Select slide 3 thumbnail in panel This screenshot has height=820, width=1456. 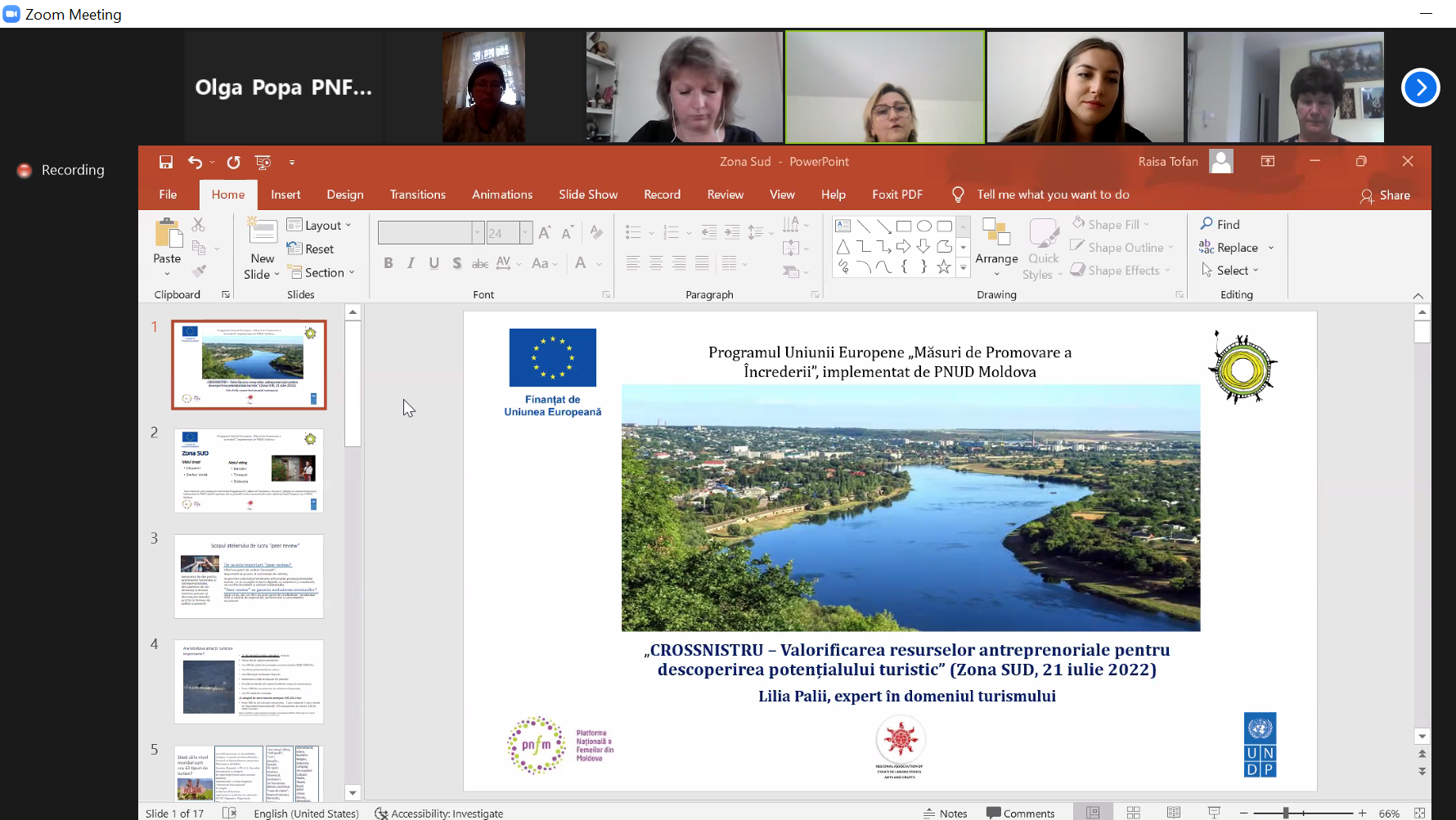click(249, 576)
